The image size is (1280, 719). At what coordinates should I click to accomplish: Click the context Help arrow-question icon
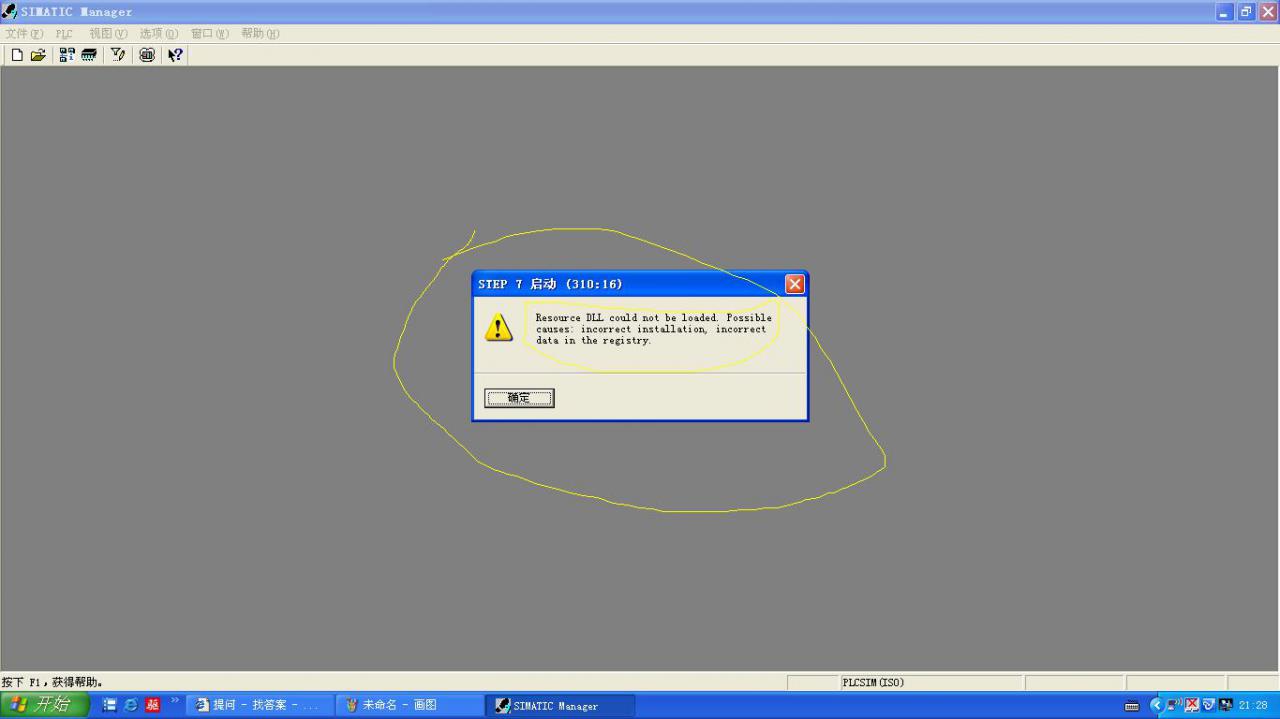tap(176, 55)
